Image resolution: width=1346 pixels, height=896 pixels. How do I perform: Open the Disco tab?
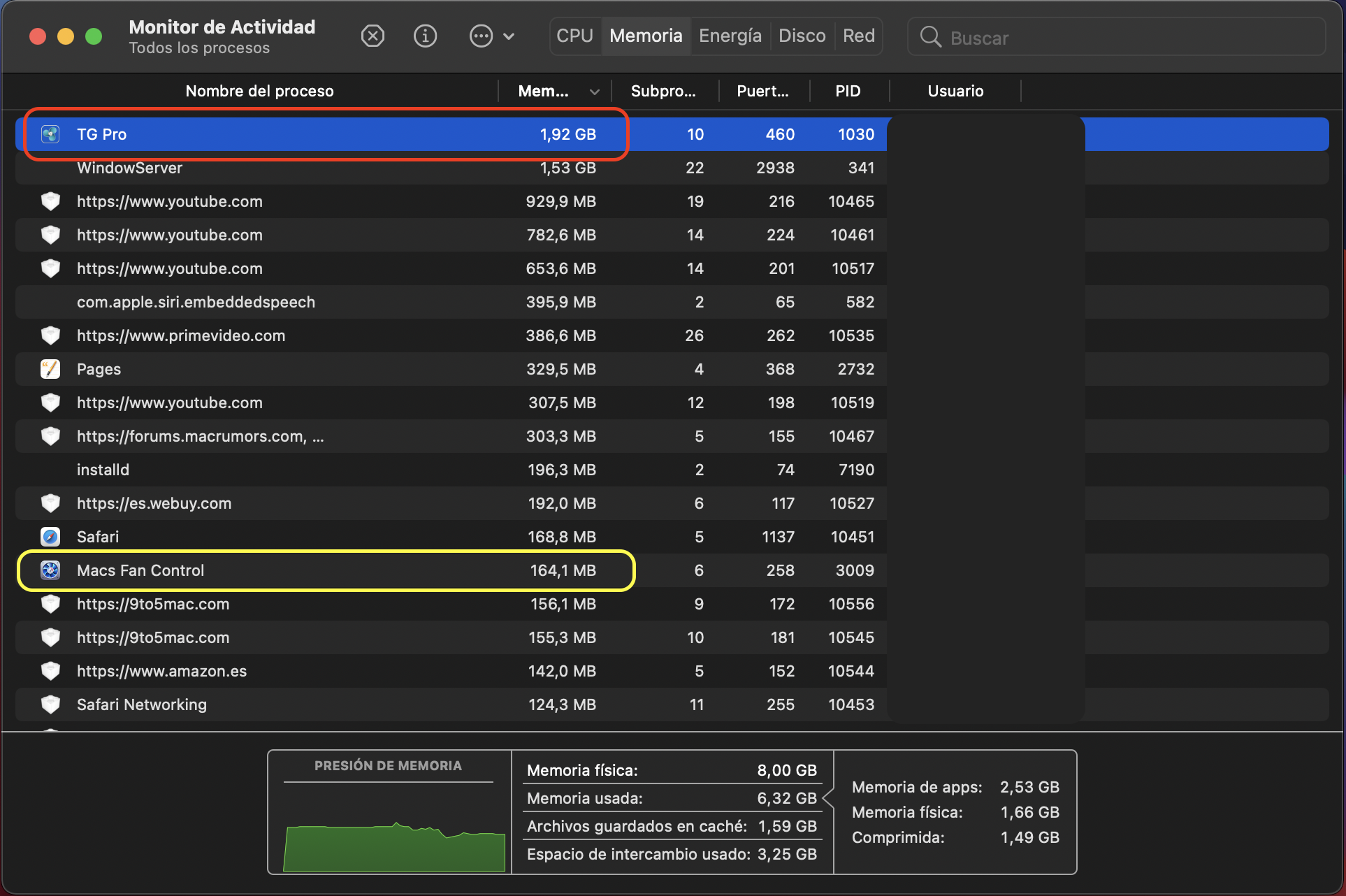click(802, 36)
